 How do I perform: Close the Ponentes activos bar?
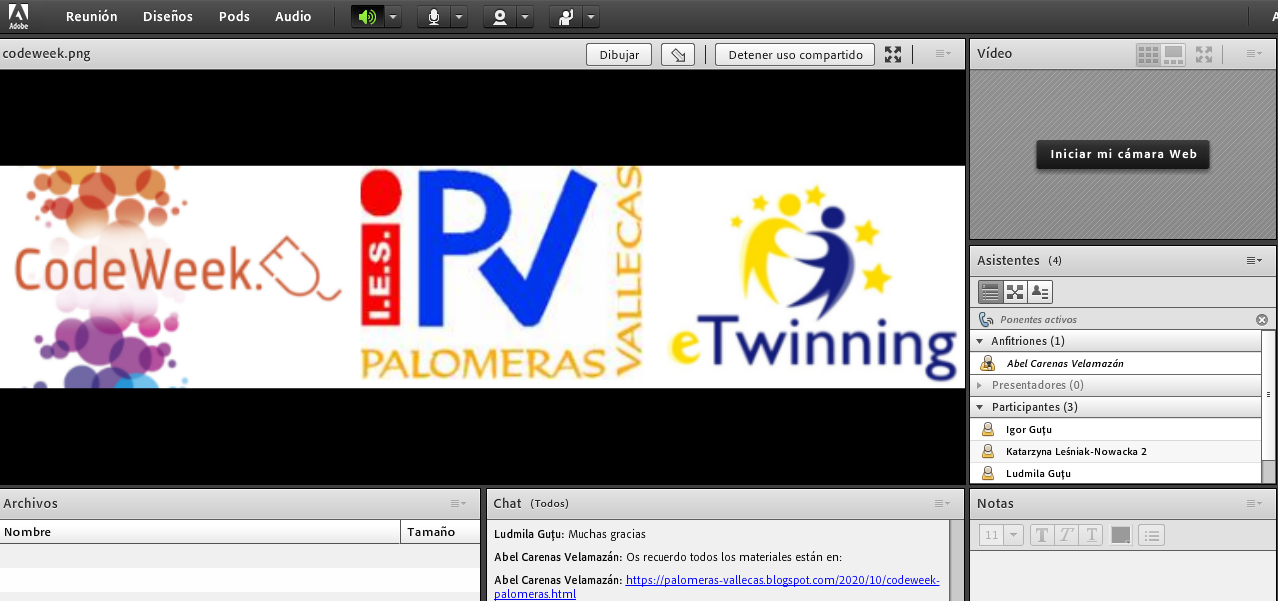click(x=1262, y=320)
